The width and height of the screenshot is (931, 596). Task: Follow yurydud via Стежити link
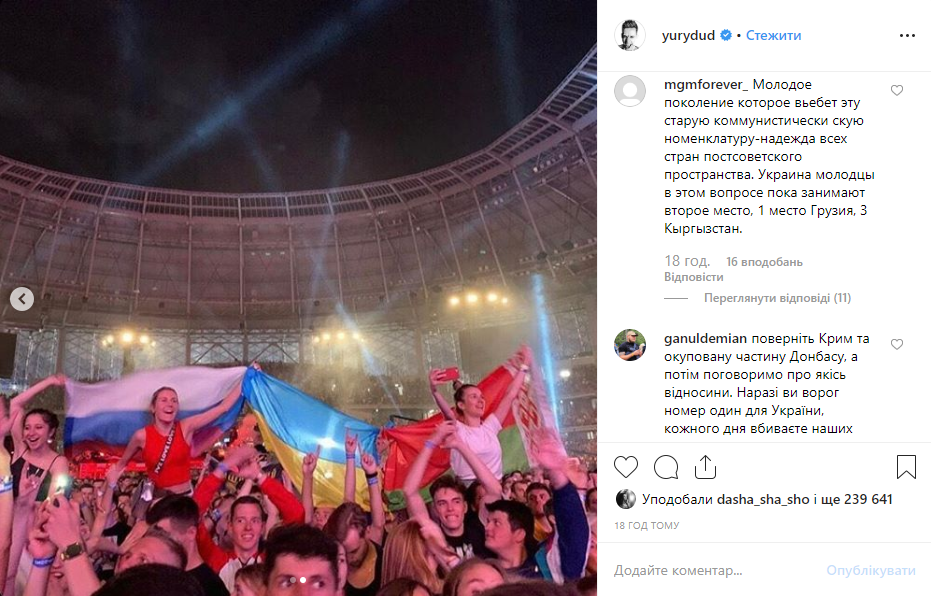click(773, 36)
